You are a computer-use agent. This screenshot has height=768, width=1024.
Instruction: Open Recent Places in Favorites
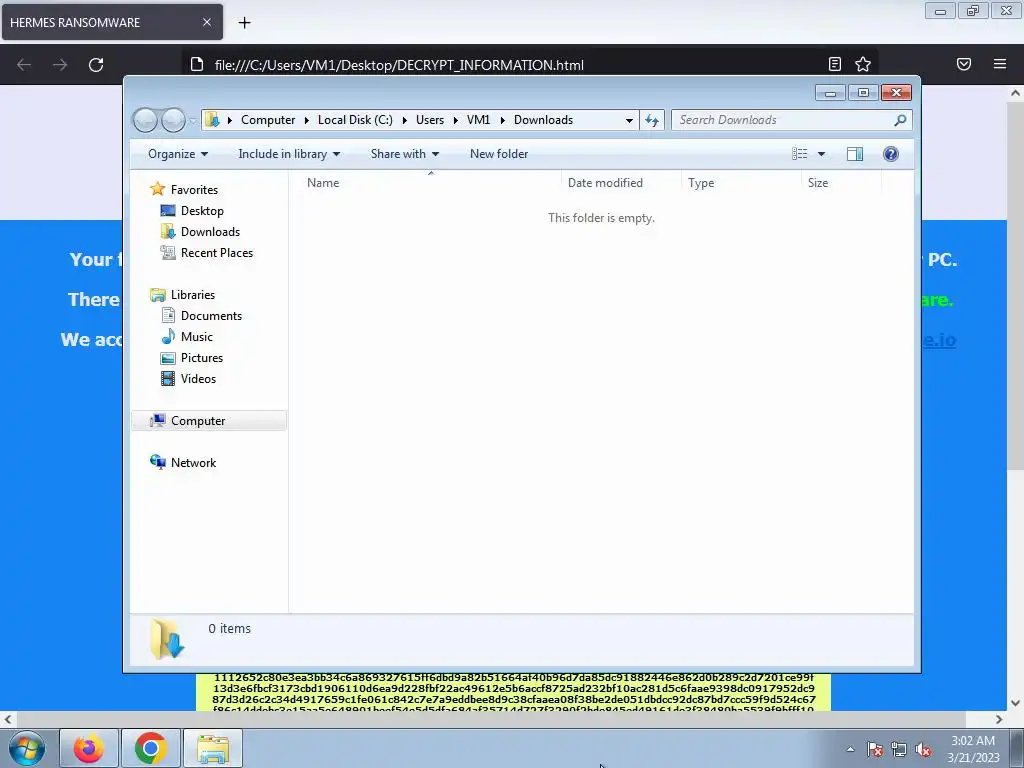click(x=216, y=253)
